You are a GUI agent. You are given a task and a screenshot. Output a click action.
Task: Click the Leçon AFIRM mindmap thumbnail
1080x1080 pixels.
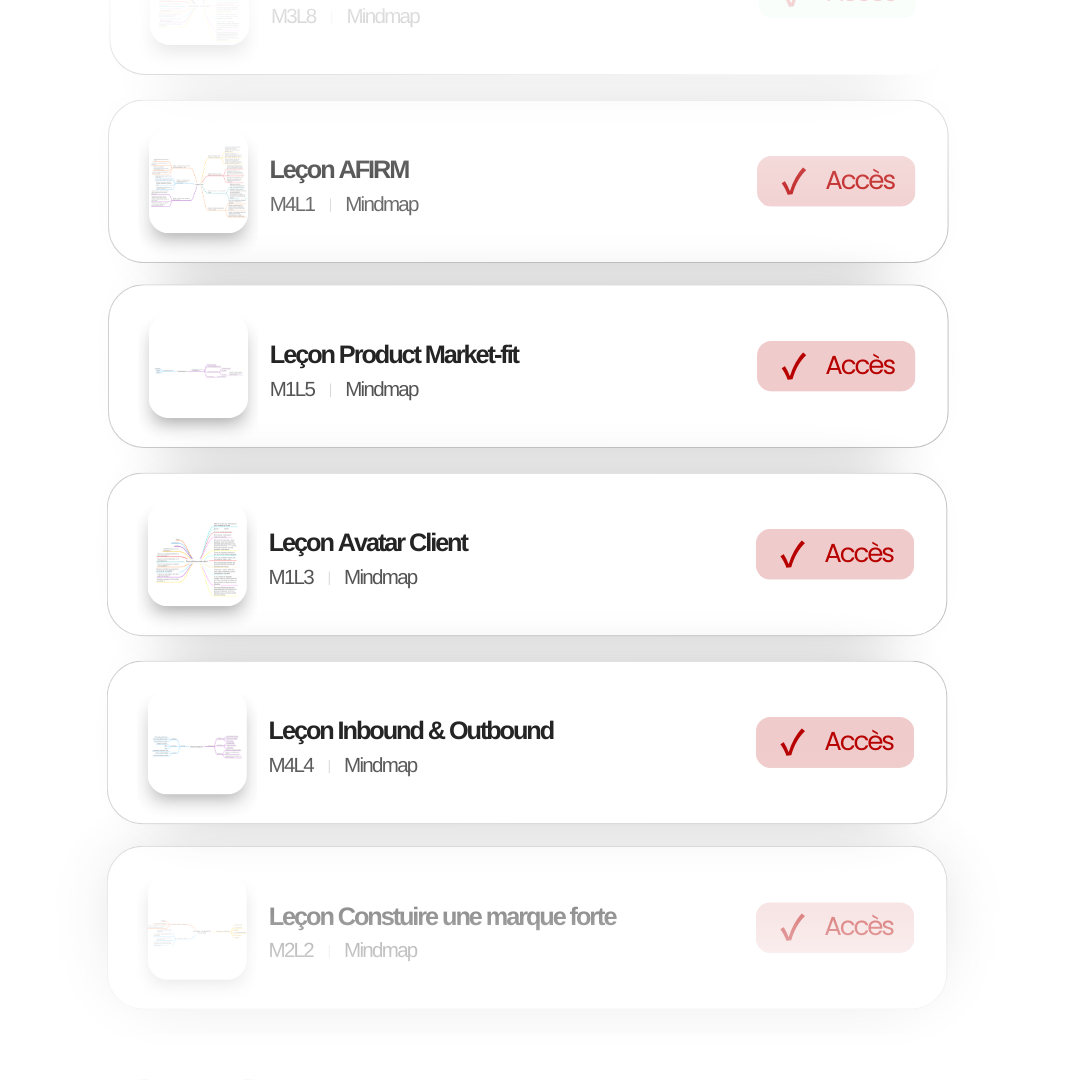[198, 183]
